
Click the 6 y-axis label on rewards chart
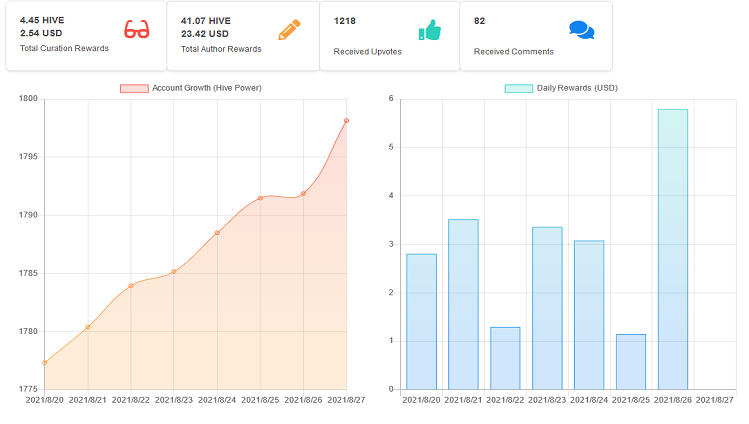pos(391,98)
